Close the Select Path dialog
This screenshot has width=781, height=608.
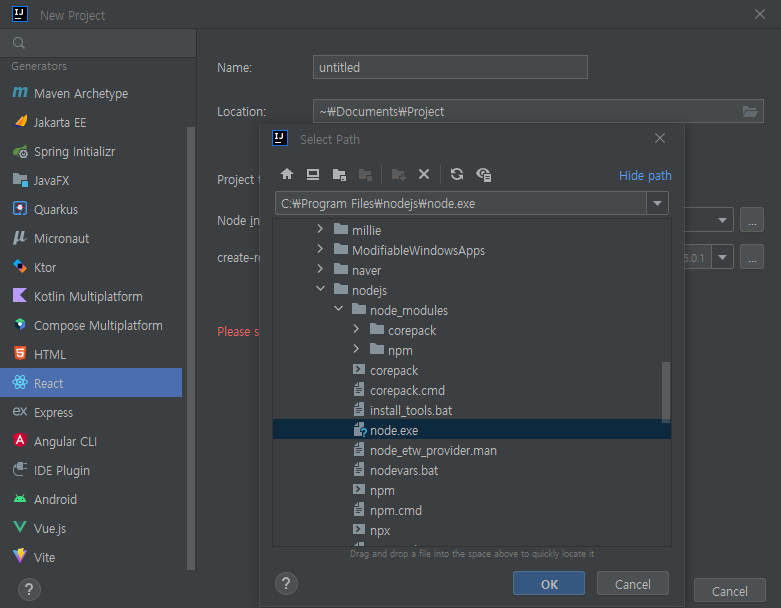pos(659,138)
